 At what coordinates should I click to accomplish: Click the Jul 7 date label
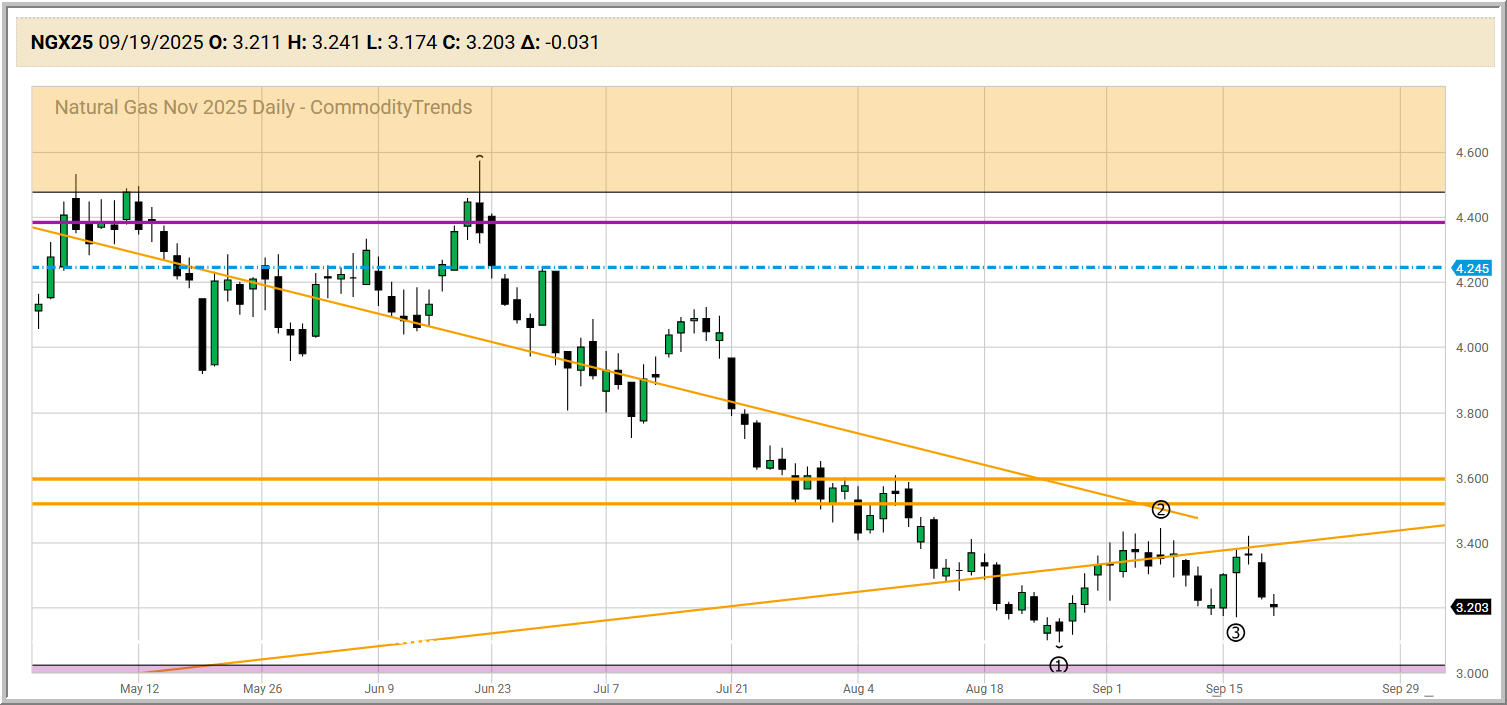[607, 689]
